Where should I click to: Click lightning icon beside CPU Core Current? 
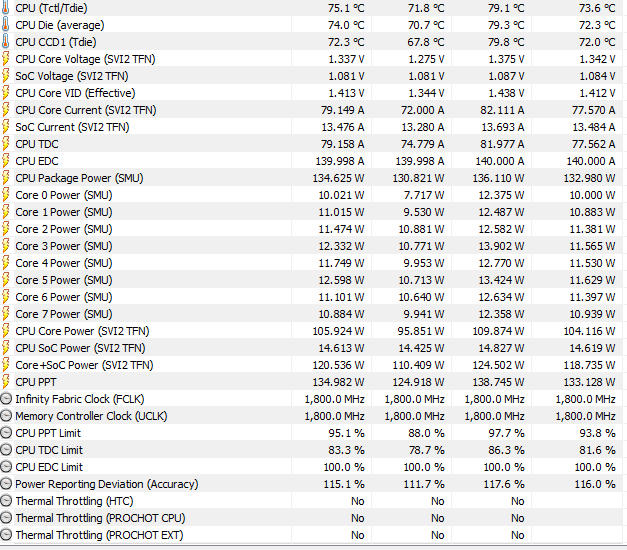coord(6,110)
